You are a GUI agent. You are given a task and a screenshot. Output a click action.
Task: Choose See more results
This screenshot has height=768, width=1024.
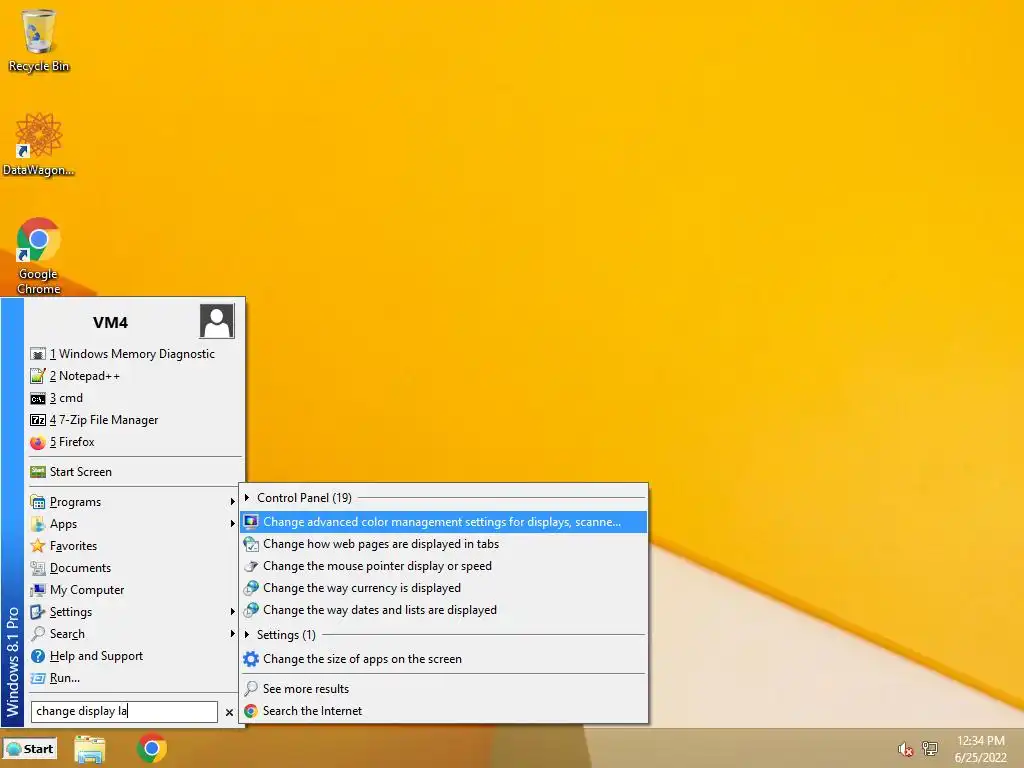[x=444, y=689]
